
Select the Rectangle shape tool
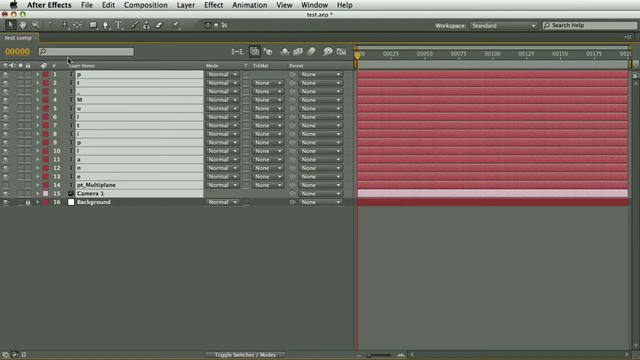tap(93, 25)
